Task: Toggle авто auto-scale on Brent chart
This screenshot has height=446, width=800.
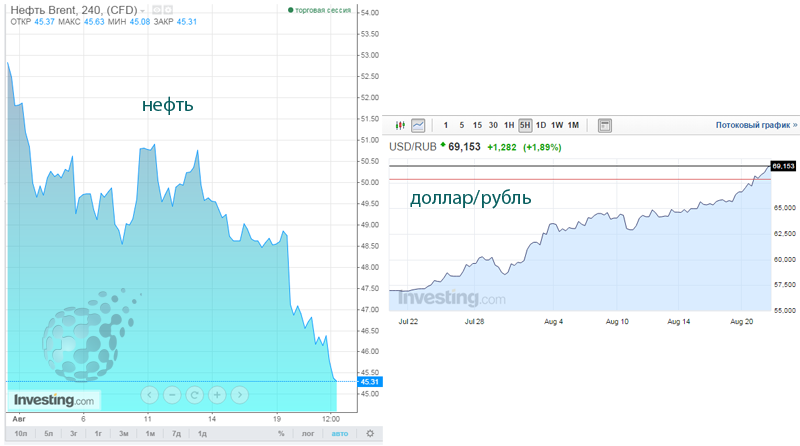Action: coord(340,434)
